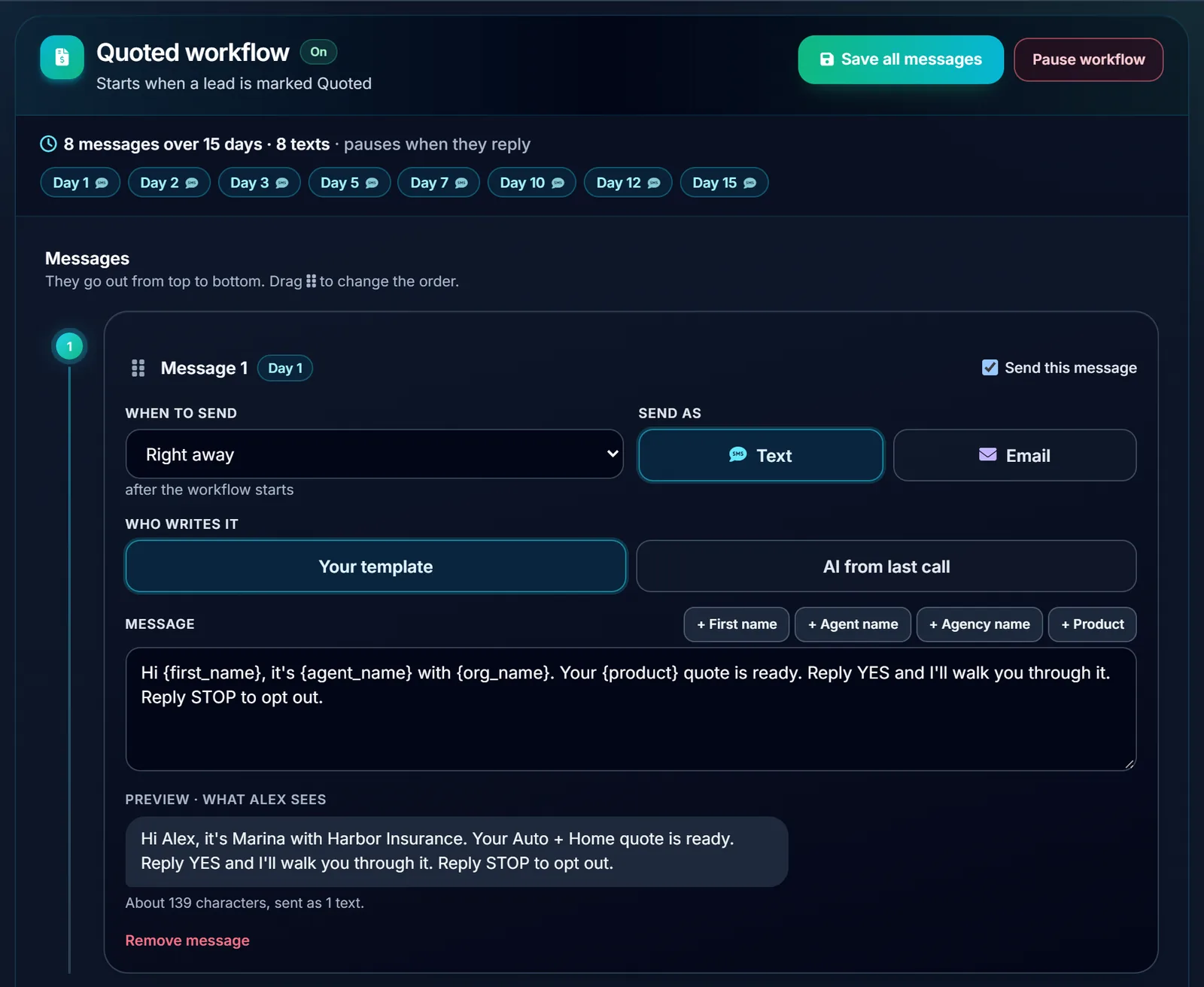Open the When to send dropdown
Screen dimensions: 1204x987
coord(374,454)
